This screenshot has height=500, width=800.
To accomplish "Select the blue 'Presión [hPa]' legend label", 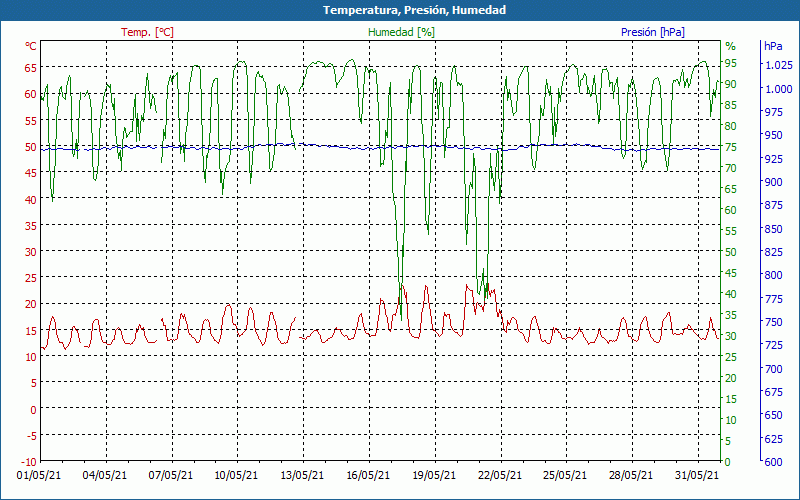I will pyautogui.click(x=653, y=32).
